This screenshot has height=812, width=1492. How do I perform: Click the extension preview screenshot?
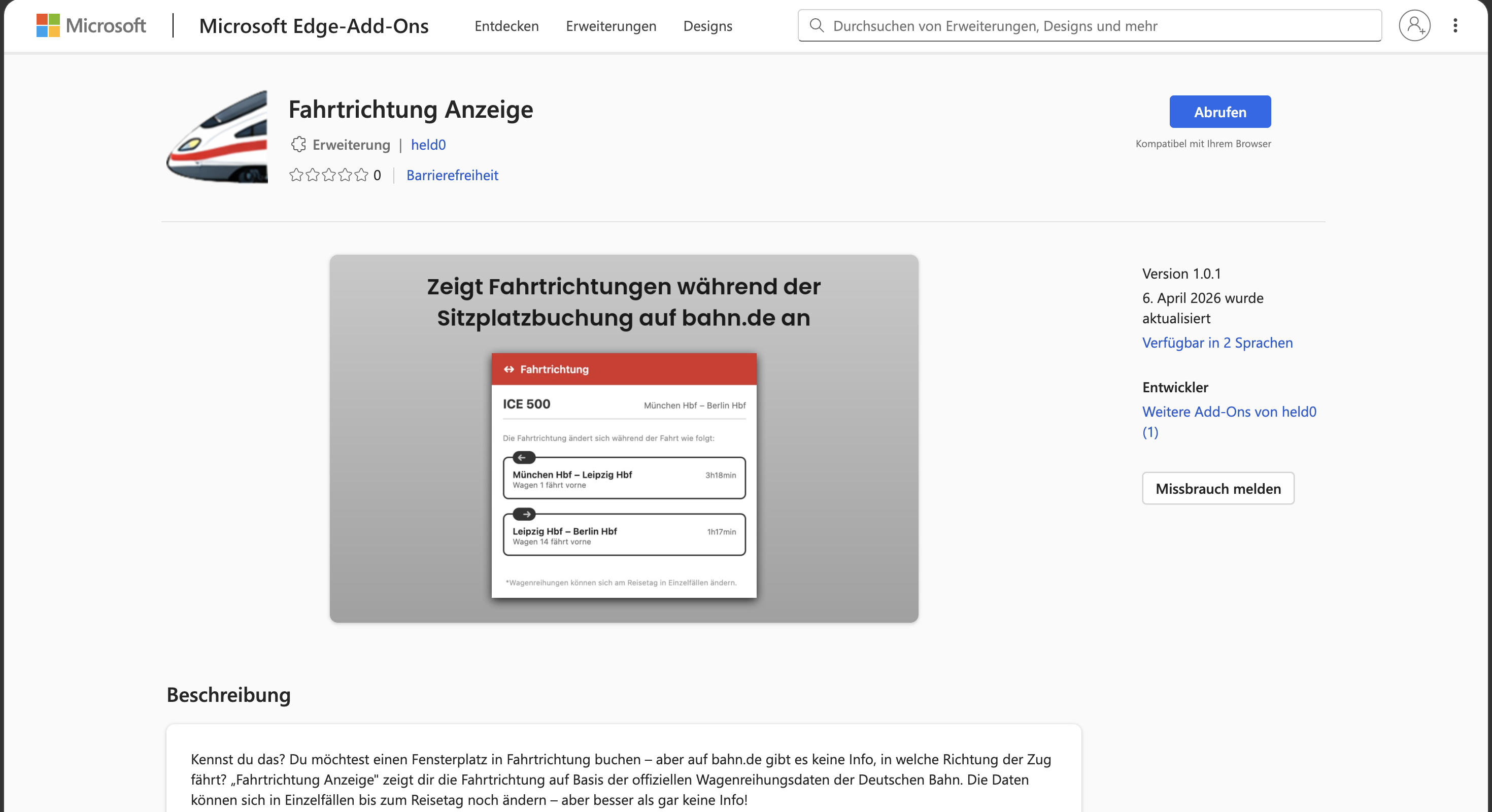tap(624, 438)
